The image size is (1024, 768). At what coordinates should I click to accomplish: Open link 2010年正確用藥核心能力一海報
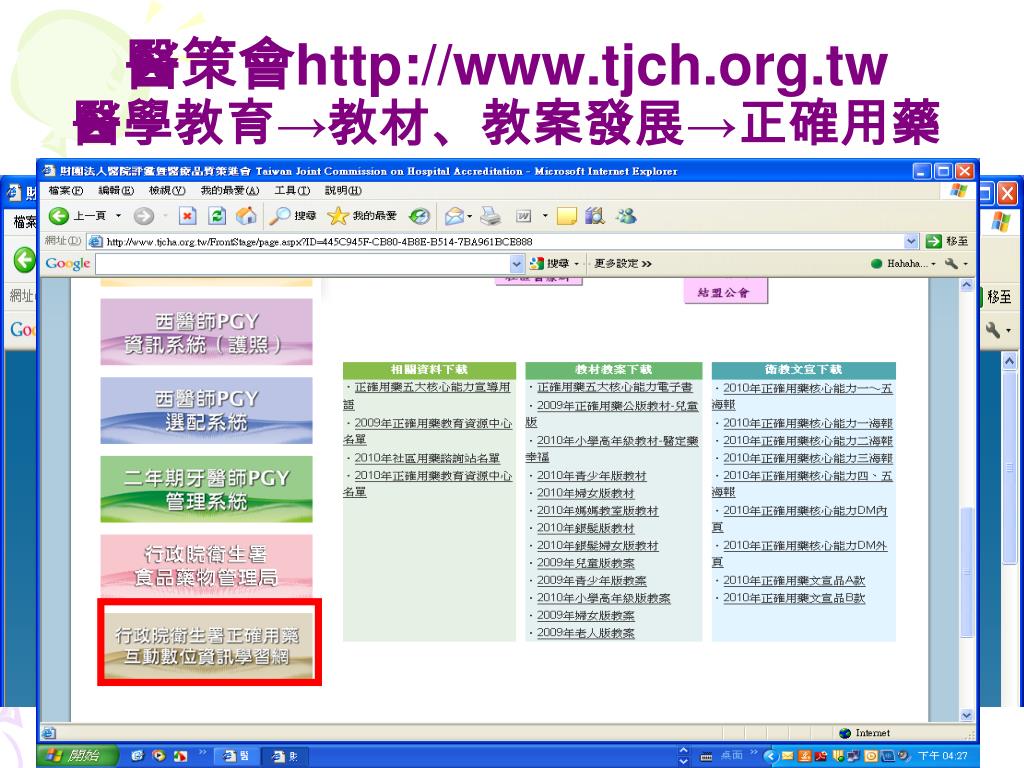coord(808,424)
